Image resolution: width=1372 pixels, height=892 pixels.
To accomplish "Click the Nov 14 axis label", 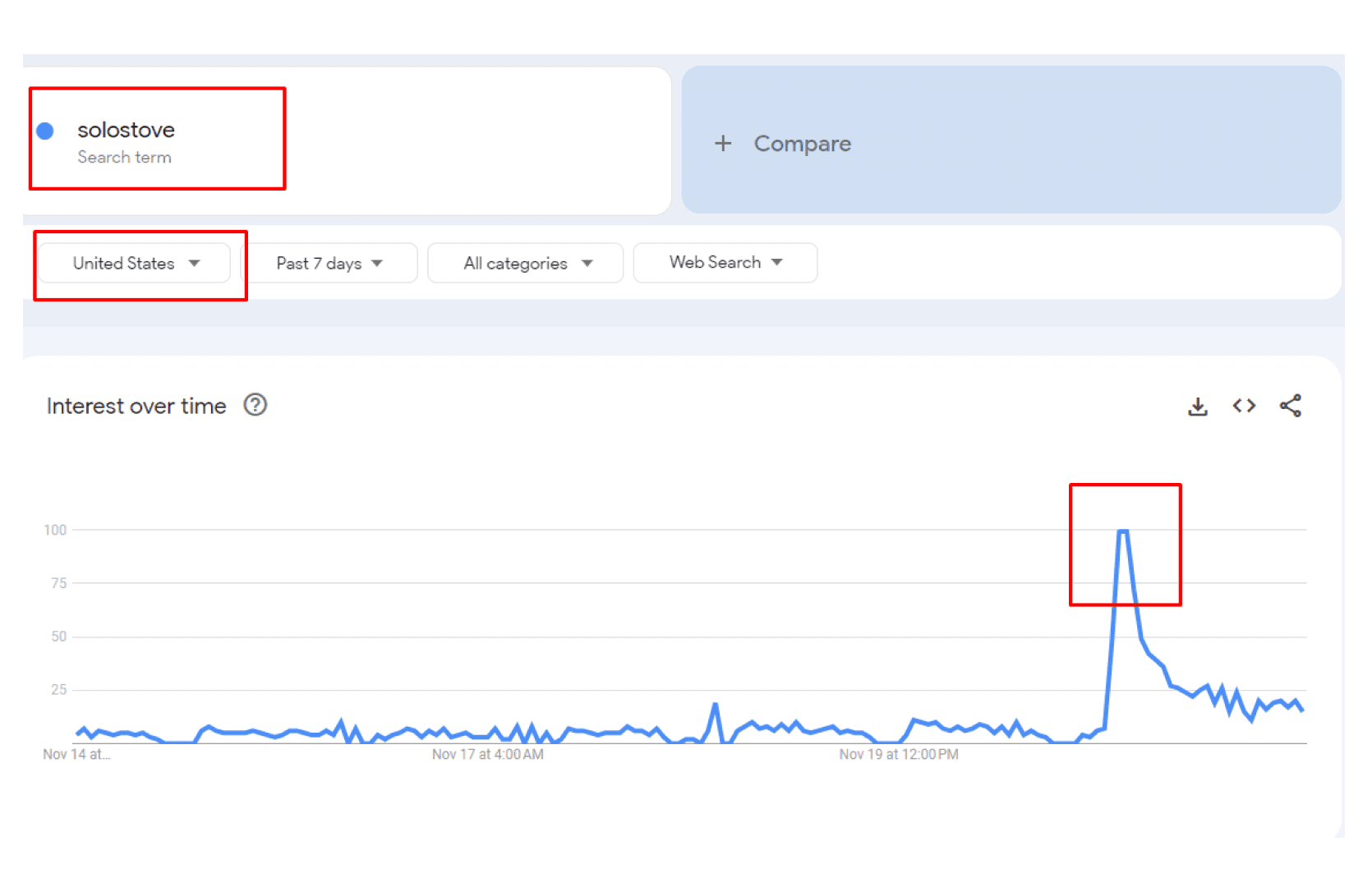I will coord(76,755).
